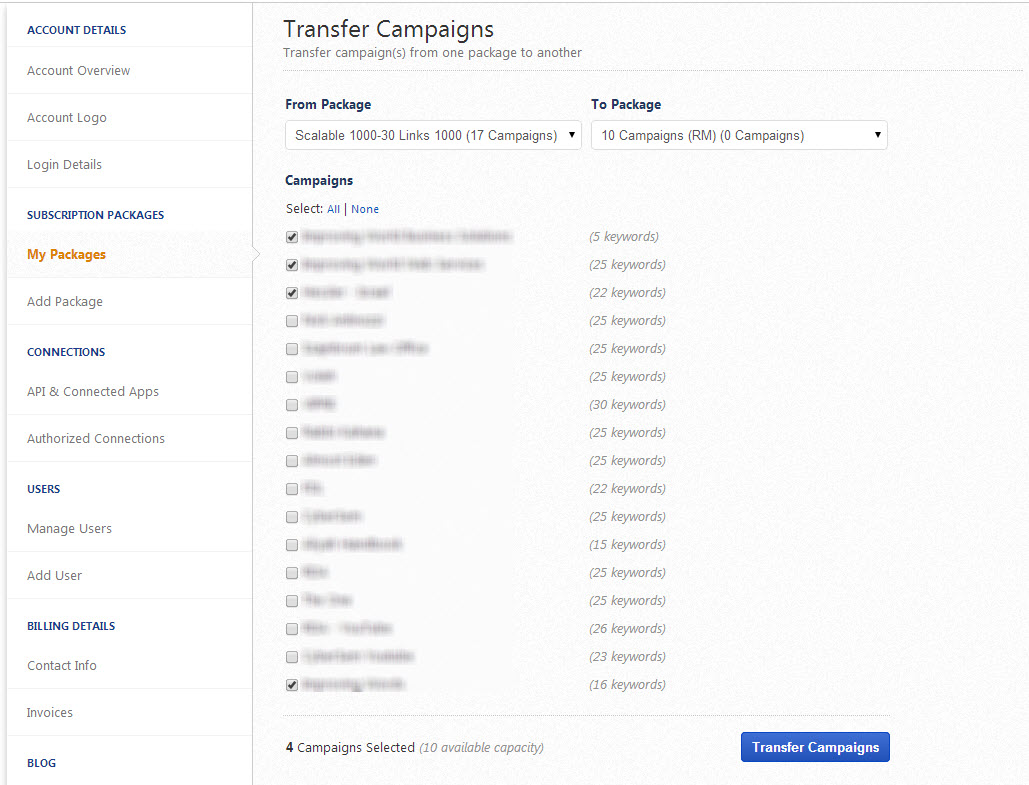
Task: Uncheck the campaign with 5 keywords
Action: tap(292, 237)
